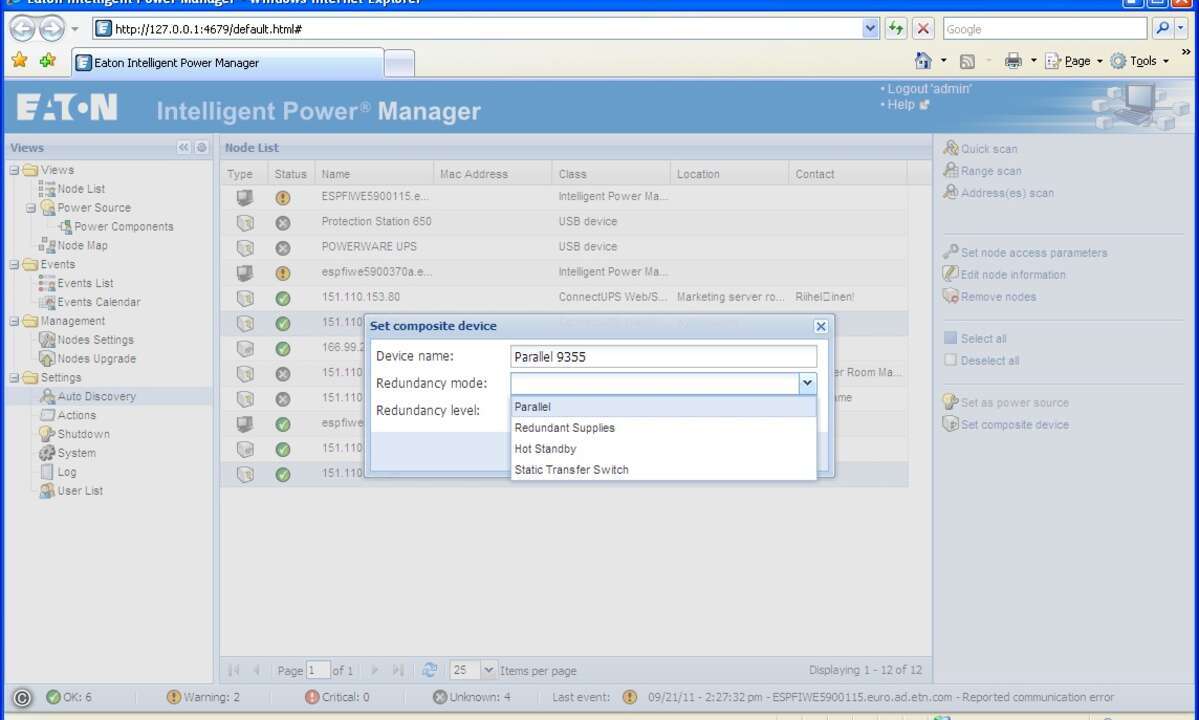This screenshot has width=1199, height=720.
Task: Select the 151.110.153.80 node row
Action: pyautogui.click(x=564, y=297)
